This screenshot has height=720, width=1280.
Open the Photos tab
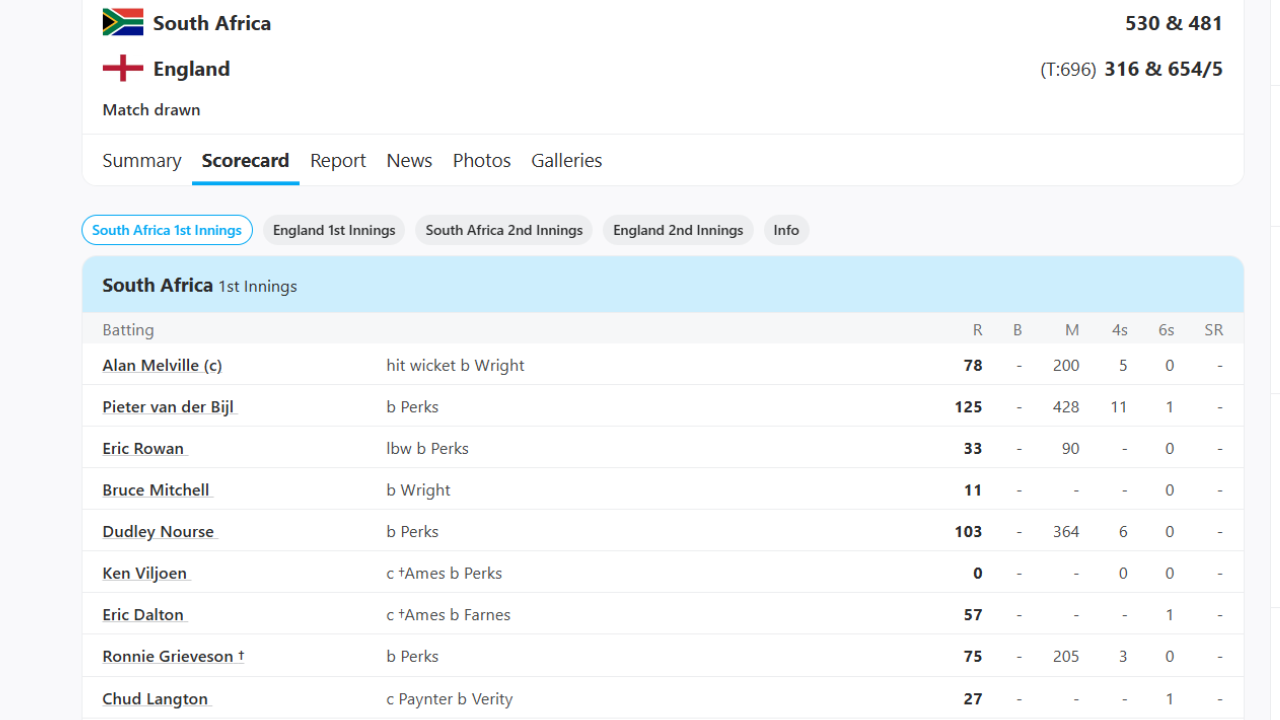click(481, 160)
